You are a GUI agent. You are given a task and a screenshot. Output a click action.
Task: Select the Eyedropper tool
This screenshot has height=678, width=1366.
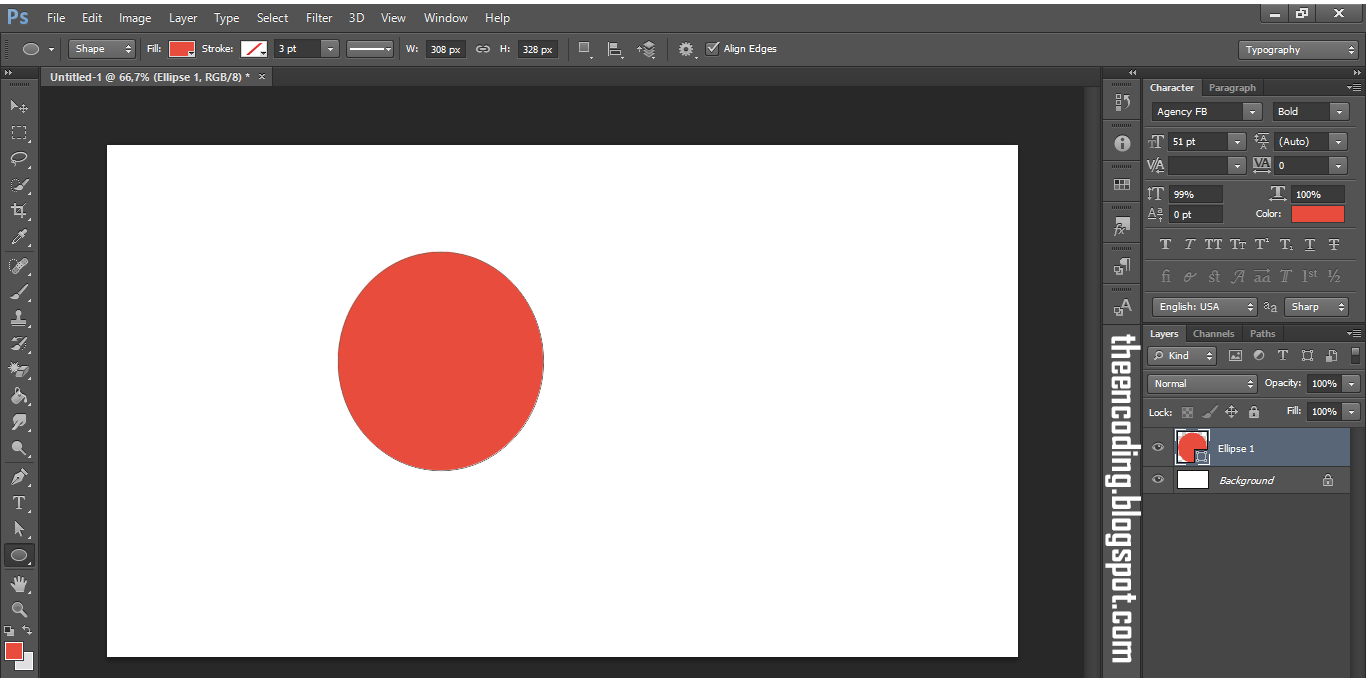pyautogui.click(x=19, y=238)
